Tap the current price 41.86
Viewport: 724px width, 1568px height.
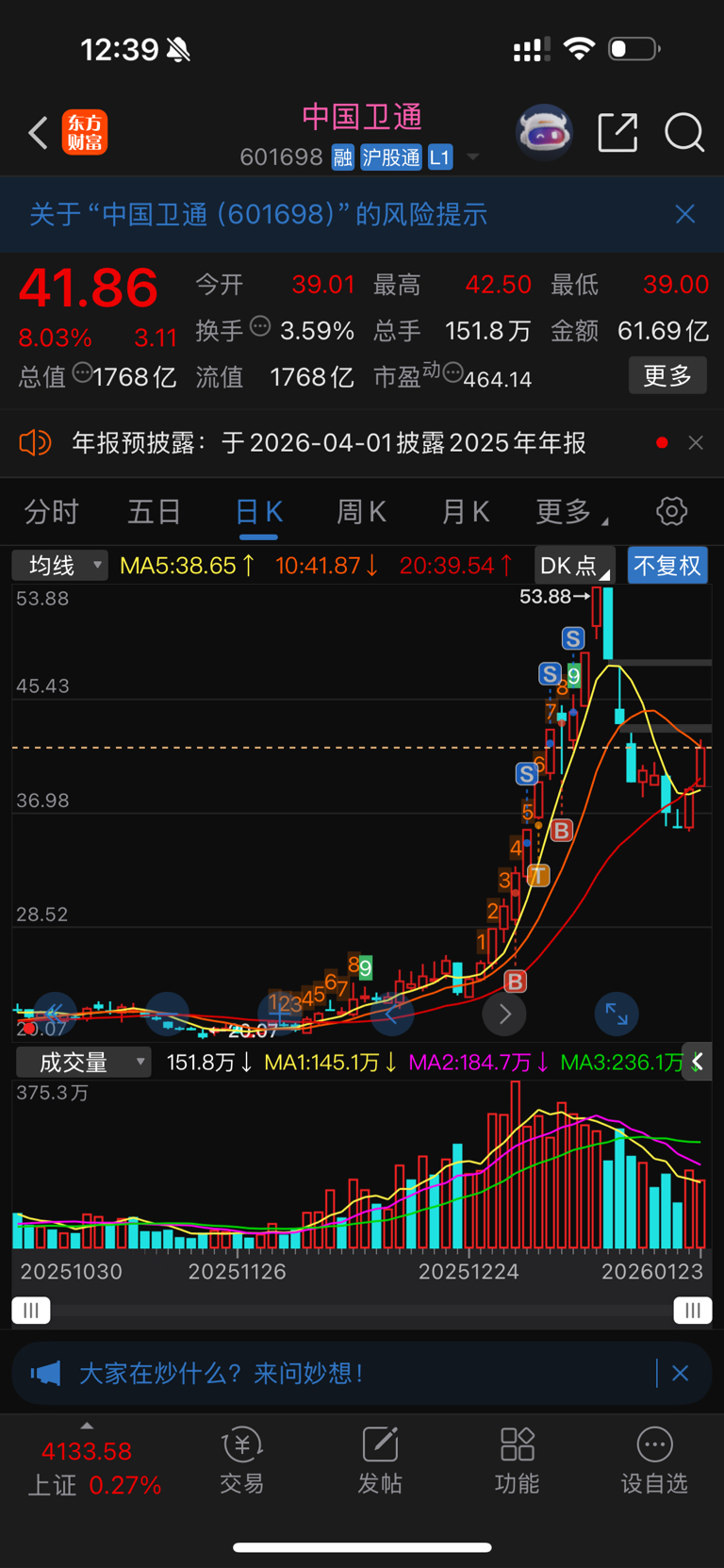pos(88,289)
